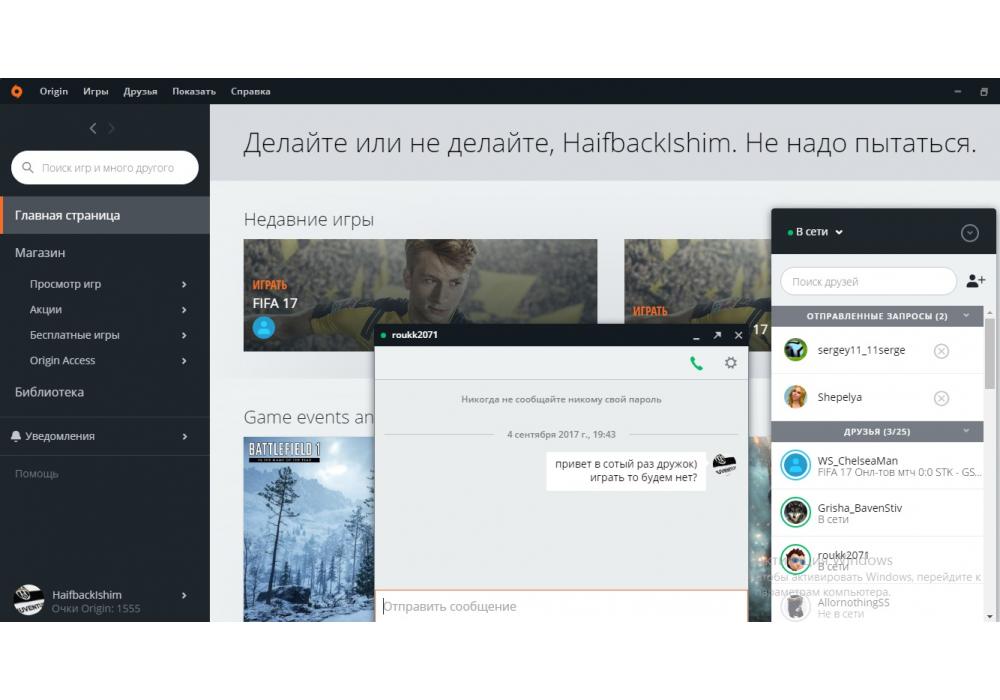Expand HaifbackIshim profile menu arrow
Image resolution: width=1000 pixels, height=700 pixels.
184,595
